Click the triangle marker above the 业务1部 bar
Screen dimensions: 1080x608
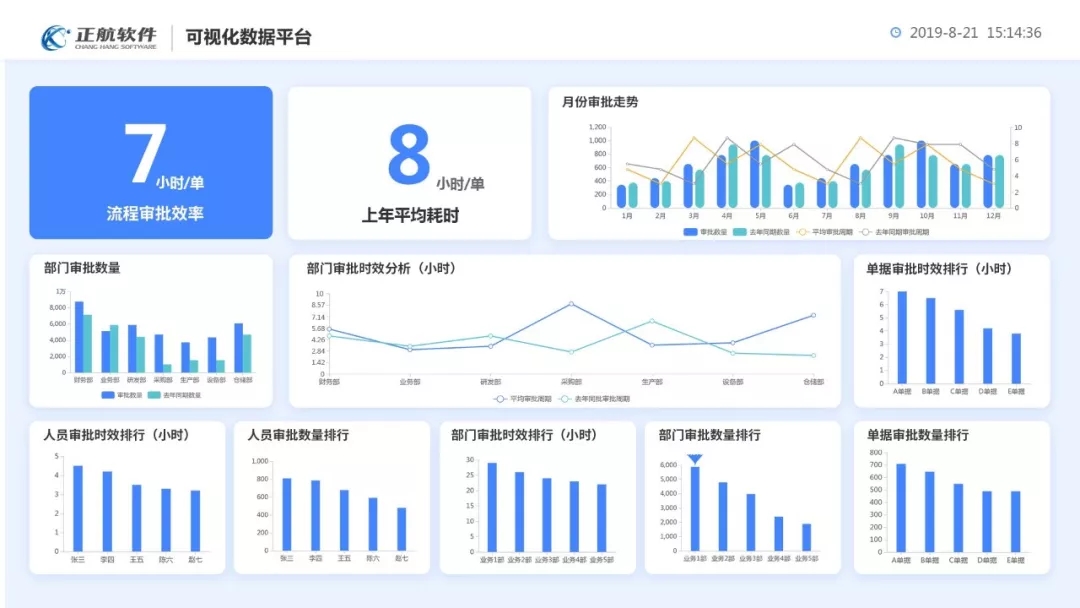click(694, 459)
